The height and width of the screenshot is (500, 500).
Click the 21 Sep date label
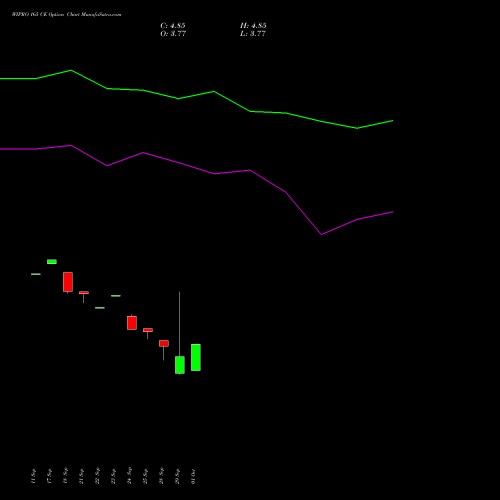tap(81, 476)
